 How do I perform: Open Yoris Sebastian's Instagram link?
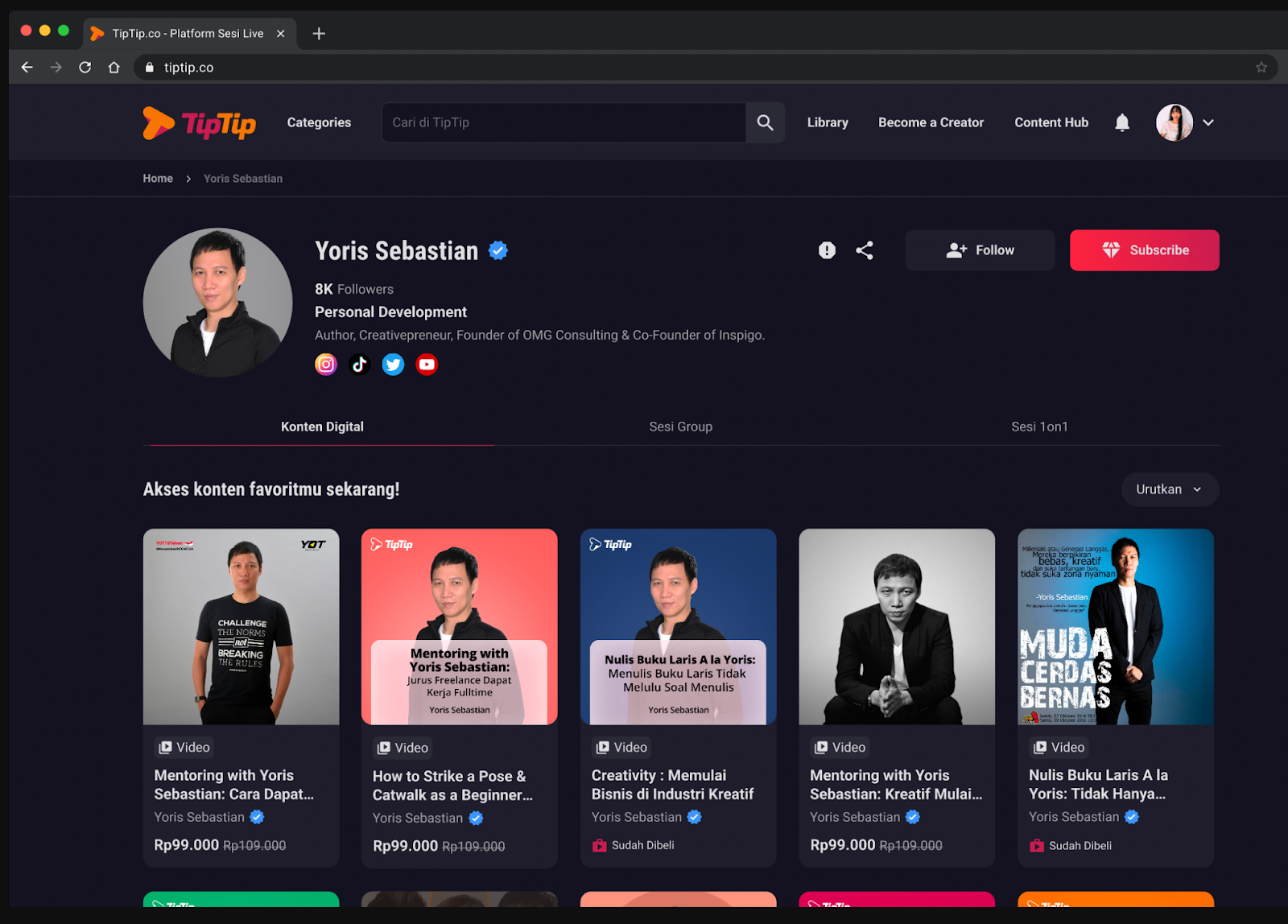(x=326, y=365)
